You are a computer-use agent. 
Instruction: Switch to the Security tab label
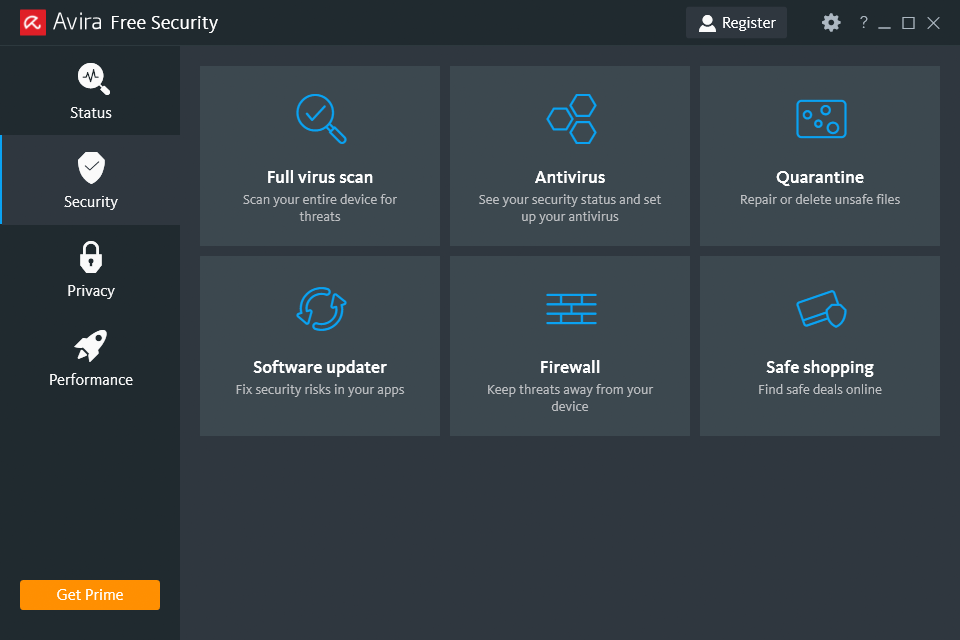click(x=91, y=201)
